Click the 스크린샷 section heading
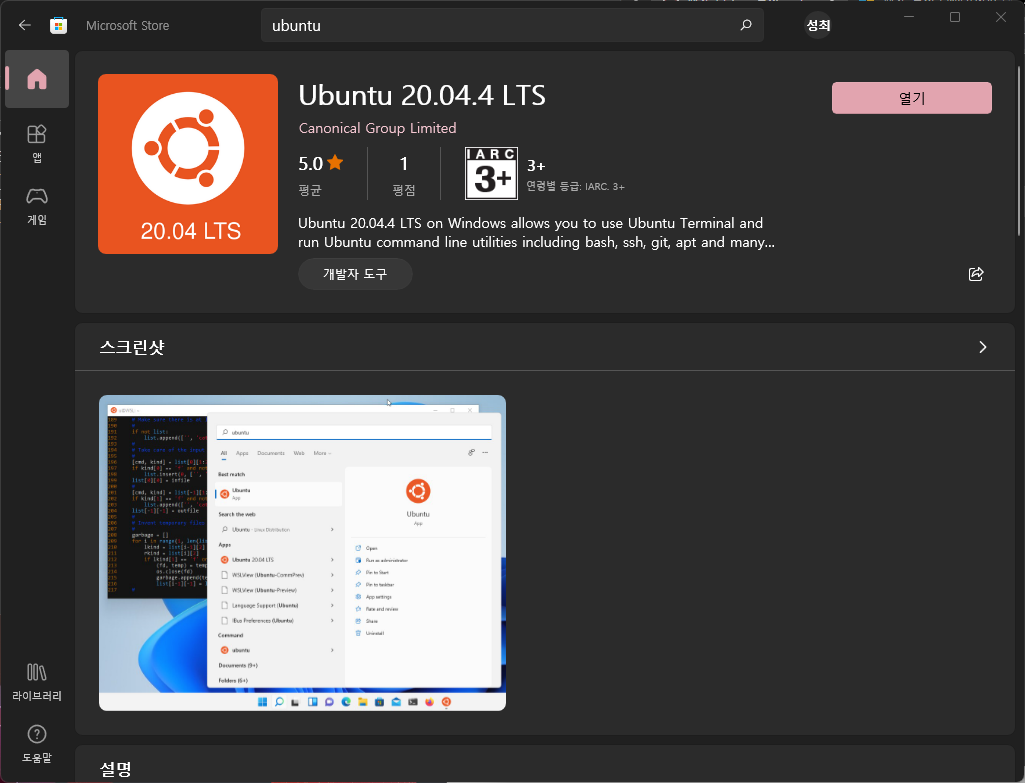1025x783 pixels. tap(132, 347)
